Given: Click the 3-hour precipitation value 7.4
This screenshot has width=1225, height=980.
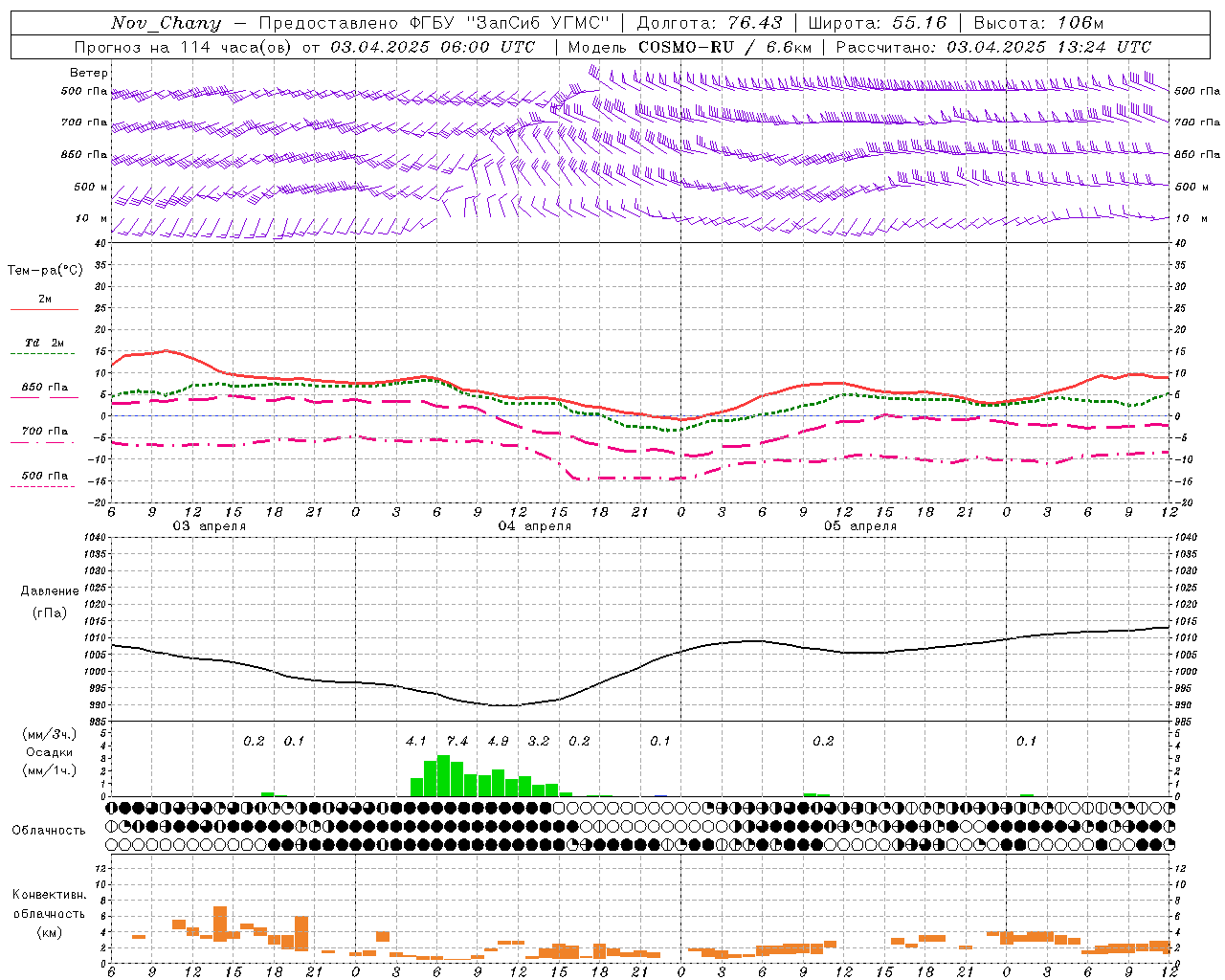Looking at the screenshot, I should point(457,741).
